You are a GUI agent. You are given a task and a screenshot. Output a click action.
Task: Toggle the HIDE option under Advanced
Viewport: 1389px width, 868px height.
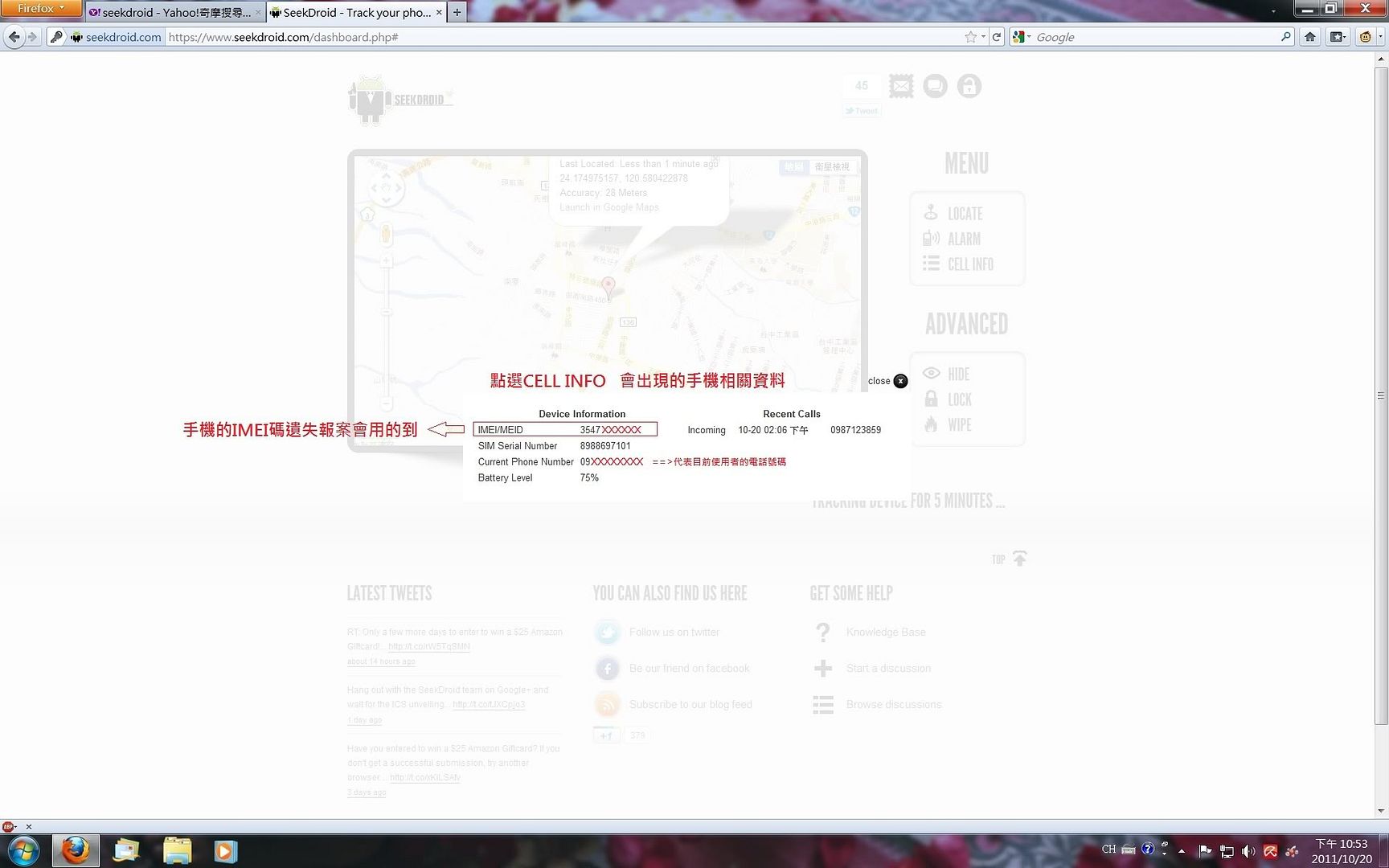(x=957, y=375)
